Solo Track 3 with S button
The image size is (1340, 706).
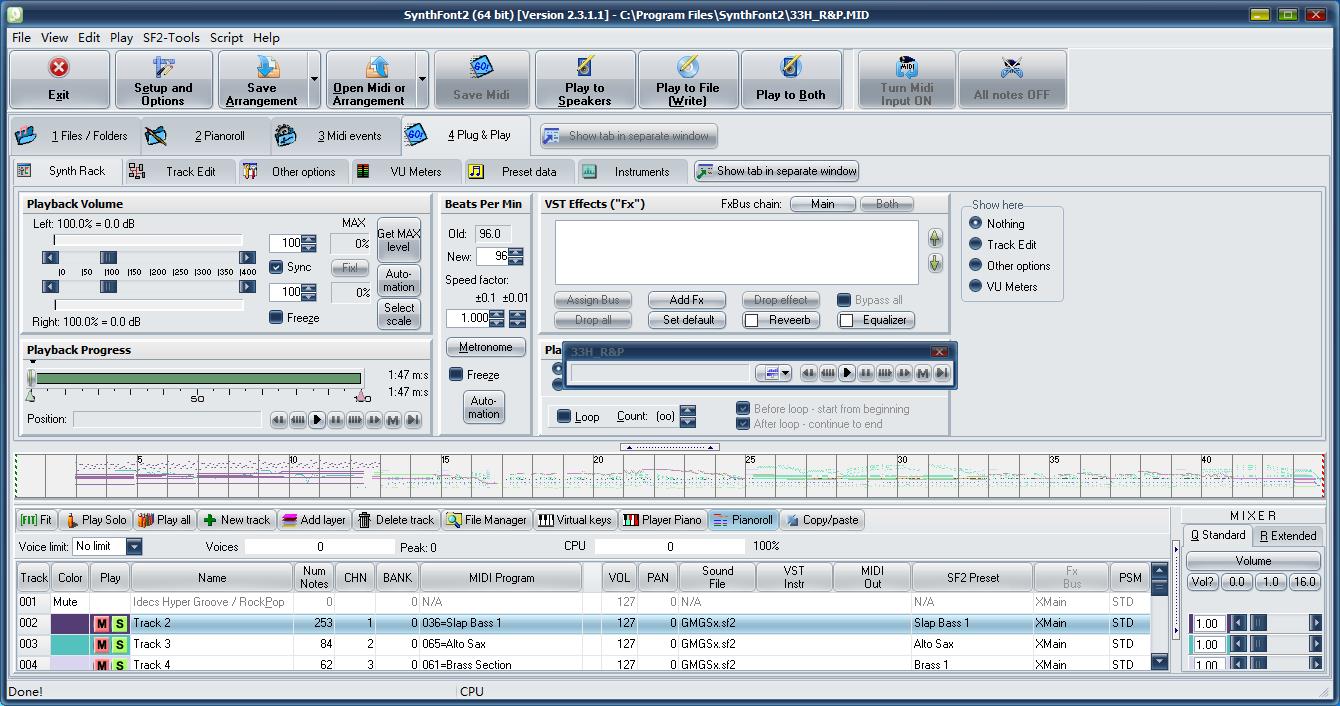click(x=119, y=645)
